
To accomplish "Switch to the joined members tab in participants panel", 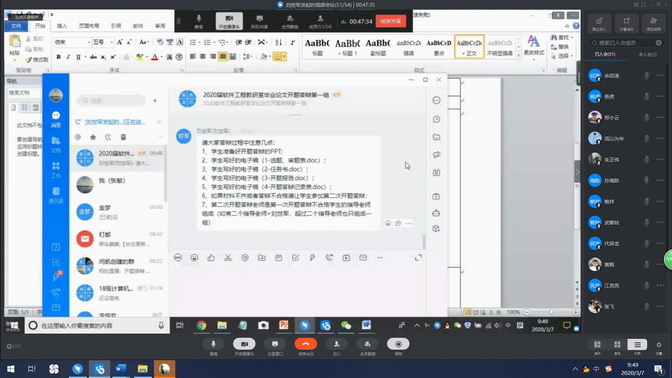I will tap(605, 54).
